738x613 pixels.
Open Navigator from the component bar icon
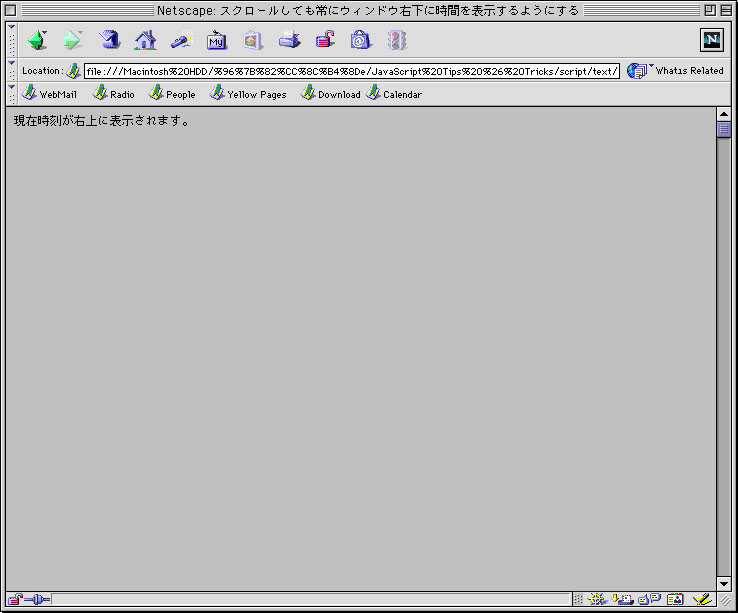coord(596,599)
